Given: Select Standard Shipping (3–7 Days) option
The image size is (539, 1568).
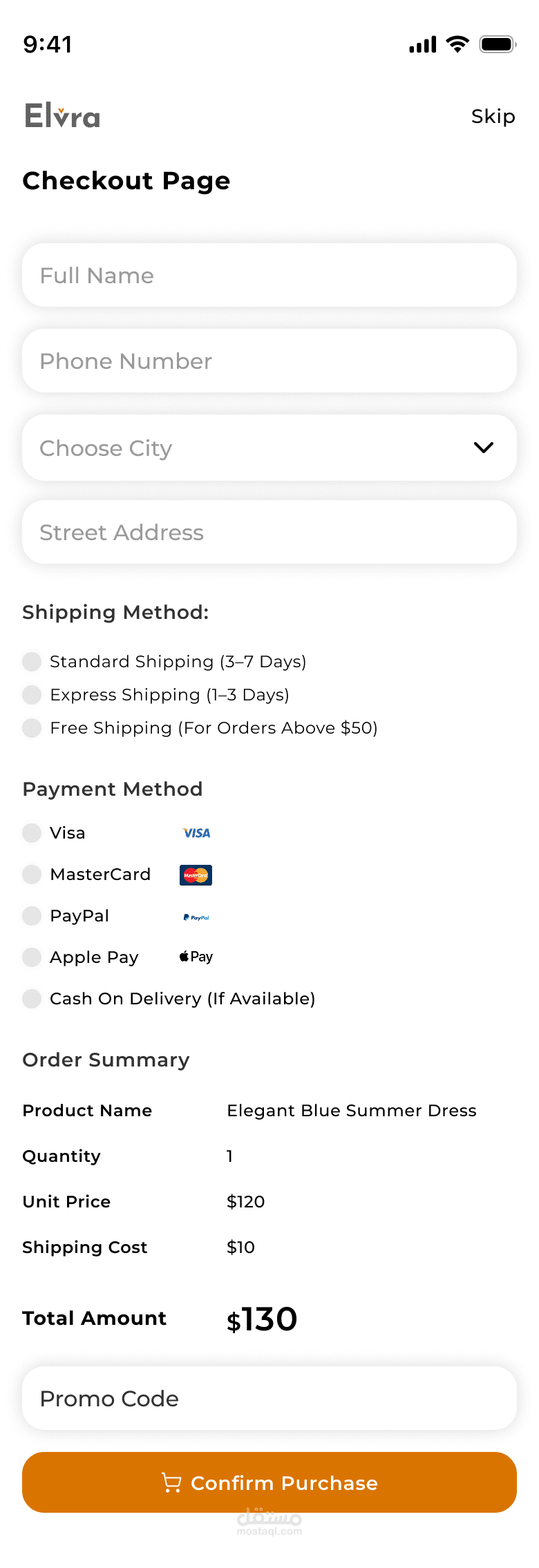Looking at the screenshot, I should (32, 662).
